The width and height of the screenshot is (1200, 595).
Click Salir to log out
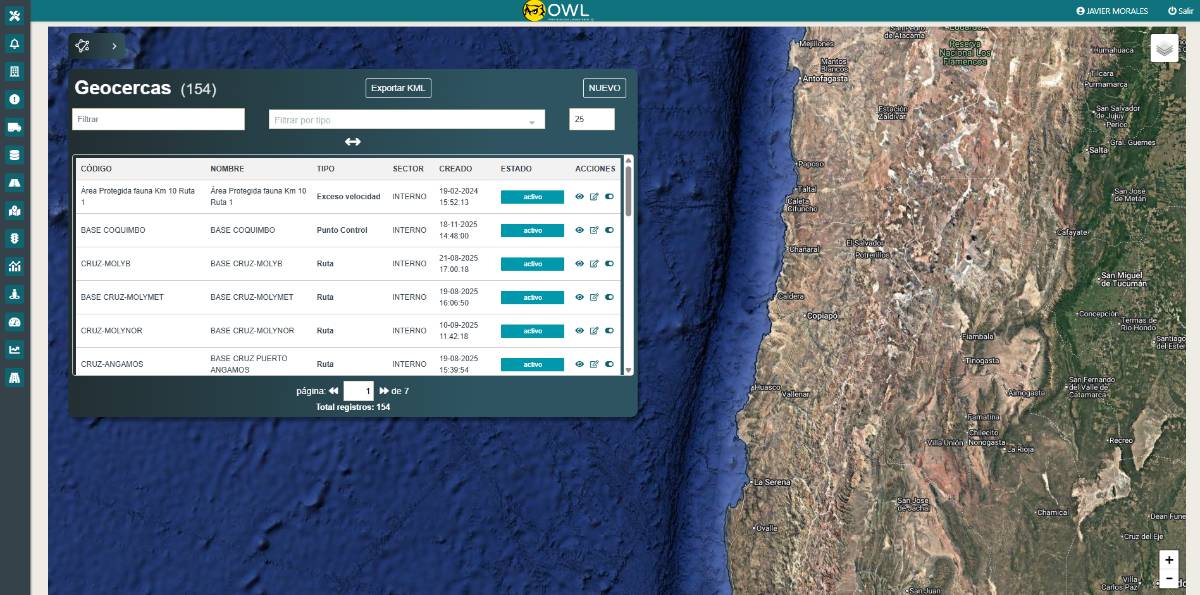1180,11
